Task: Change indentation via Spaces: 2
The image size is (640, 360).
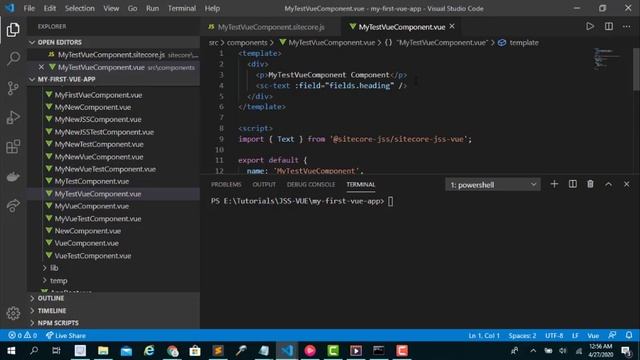Action: (522, 336)
